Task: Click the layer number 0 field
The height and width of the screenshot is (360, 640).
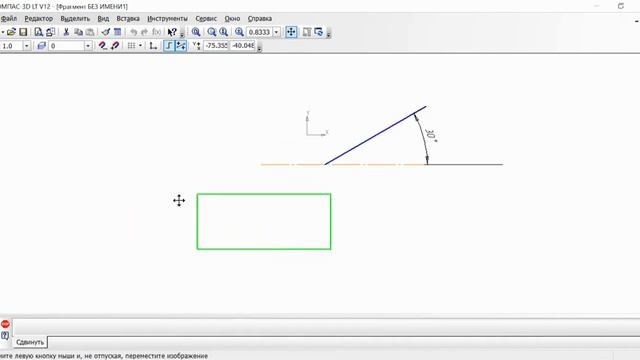Action: click(67, 46)
